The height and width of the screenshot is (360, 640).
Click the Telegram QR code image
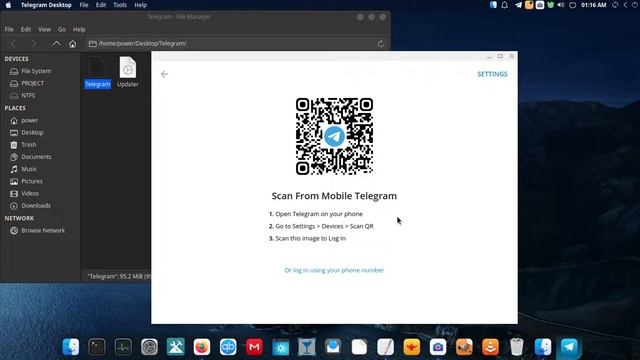334,136
